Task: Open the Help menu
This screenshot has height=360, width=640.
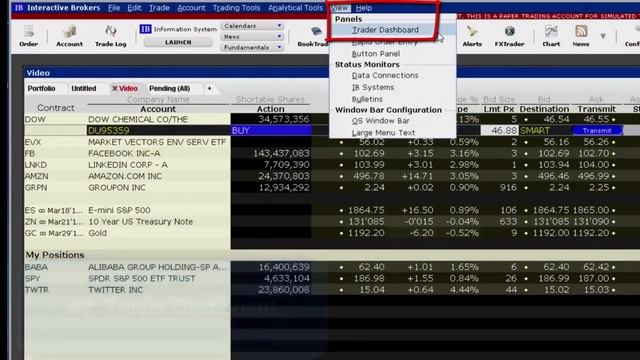Action: (x=364, y=8)
